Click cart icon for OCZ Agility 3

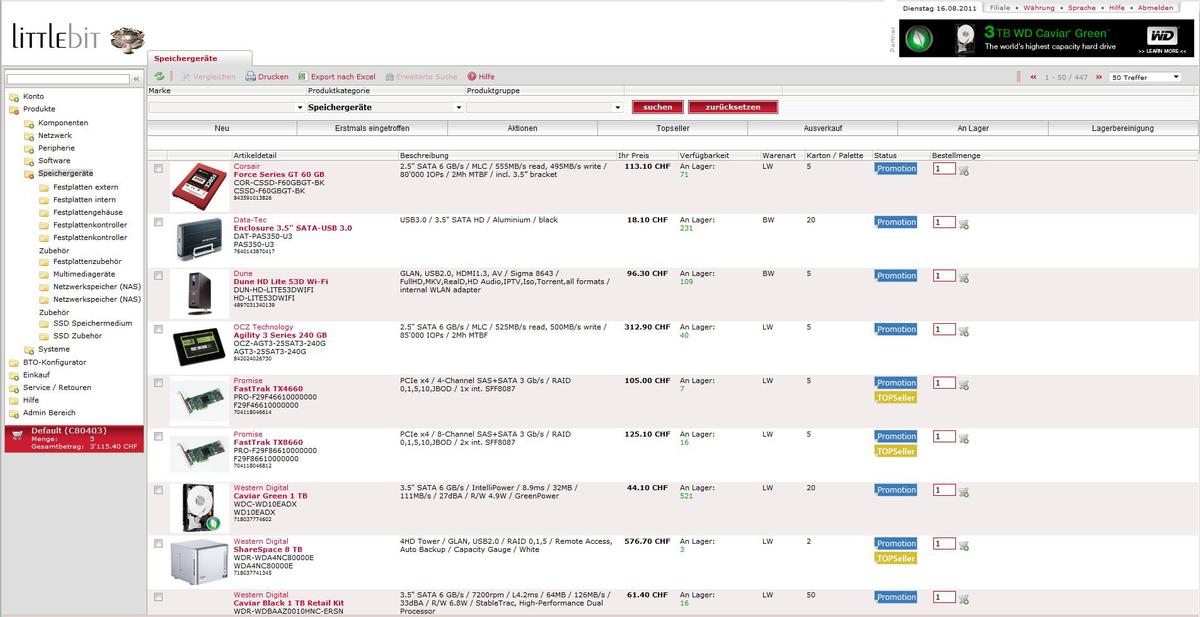coord(964,330)
